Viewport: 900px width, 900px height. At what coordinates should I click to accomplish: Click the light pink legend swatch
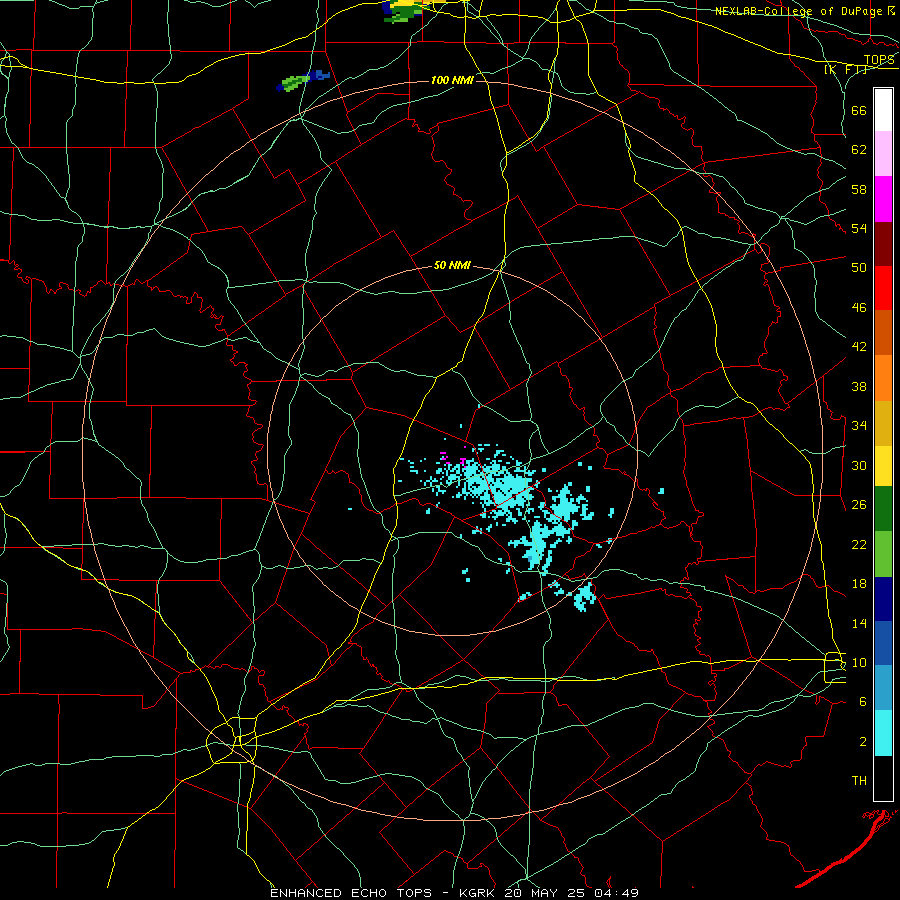pyautogui.click(x=883, y=154)
